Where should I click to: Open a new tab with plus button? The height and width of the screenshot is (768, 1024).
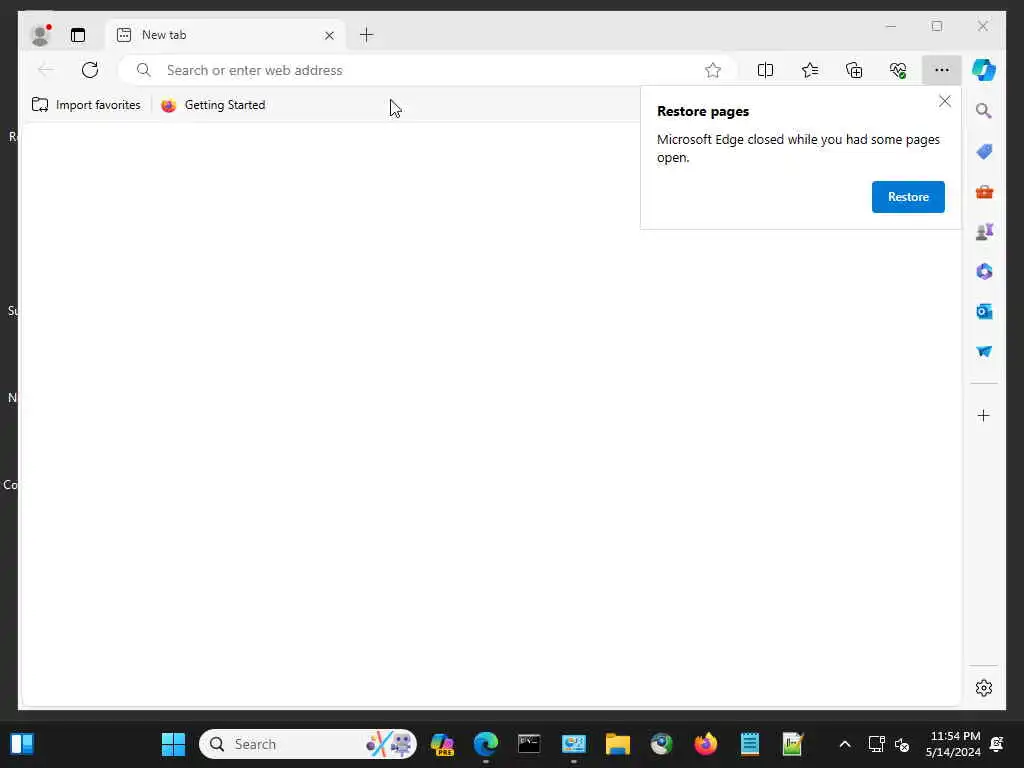(x=366, y=35)
